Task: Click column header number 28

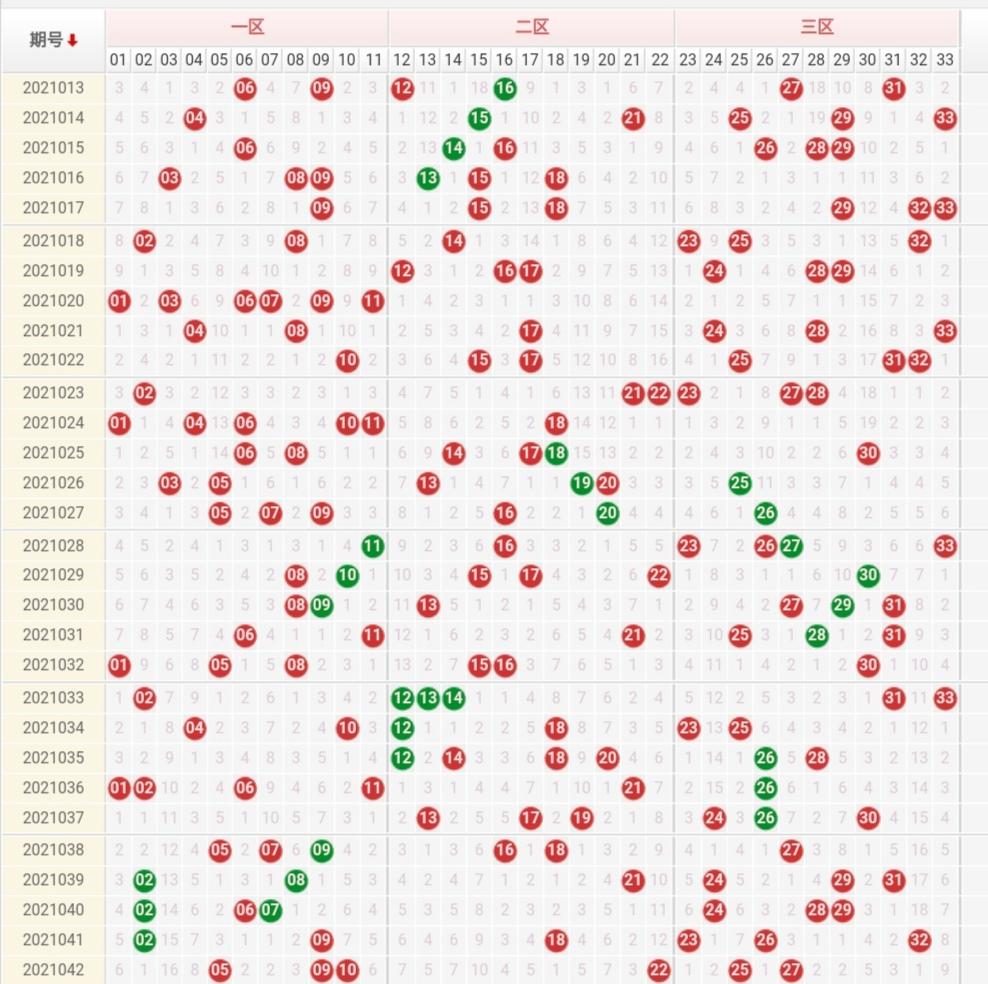Action: tap(817, 60)
